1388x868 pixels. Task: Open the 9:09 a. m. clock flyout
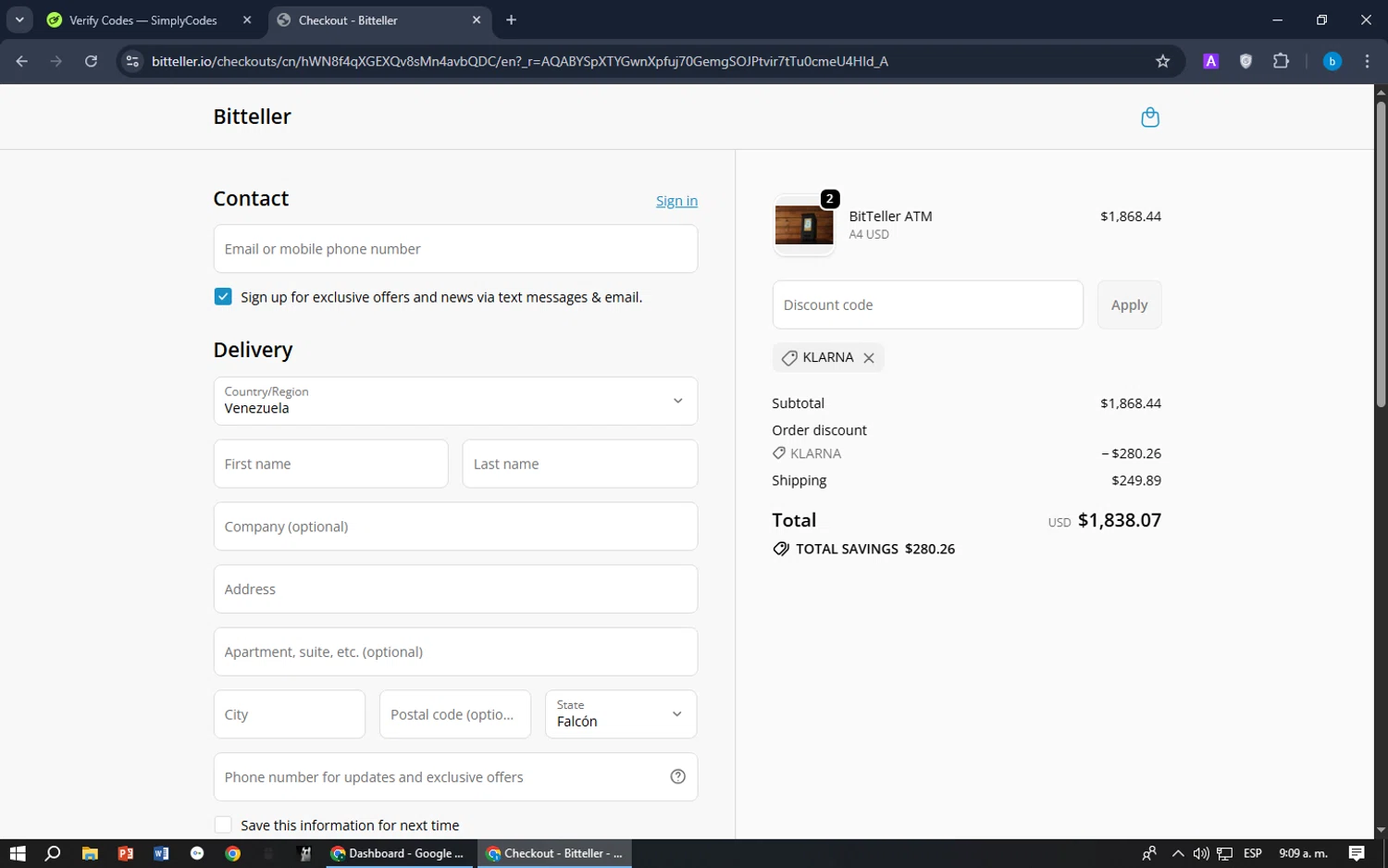tap(1303, 853)
